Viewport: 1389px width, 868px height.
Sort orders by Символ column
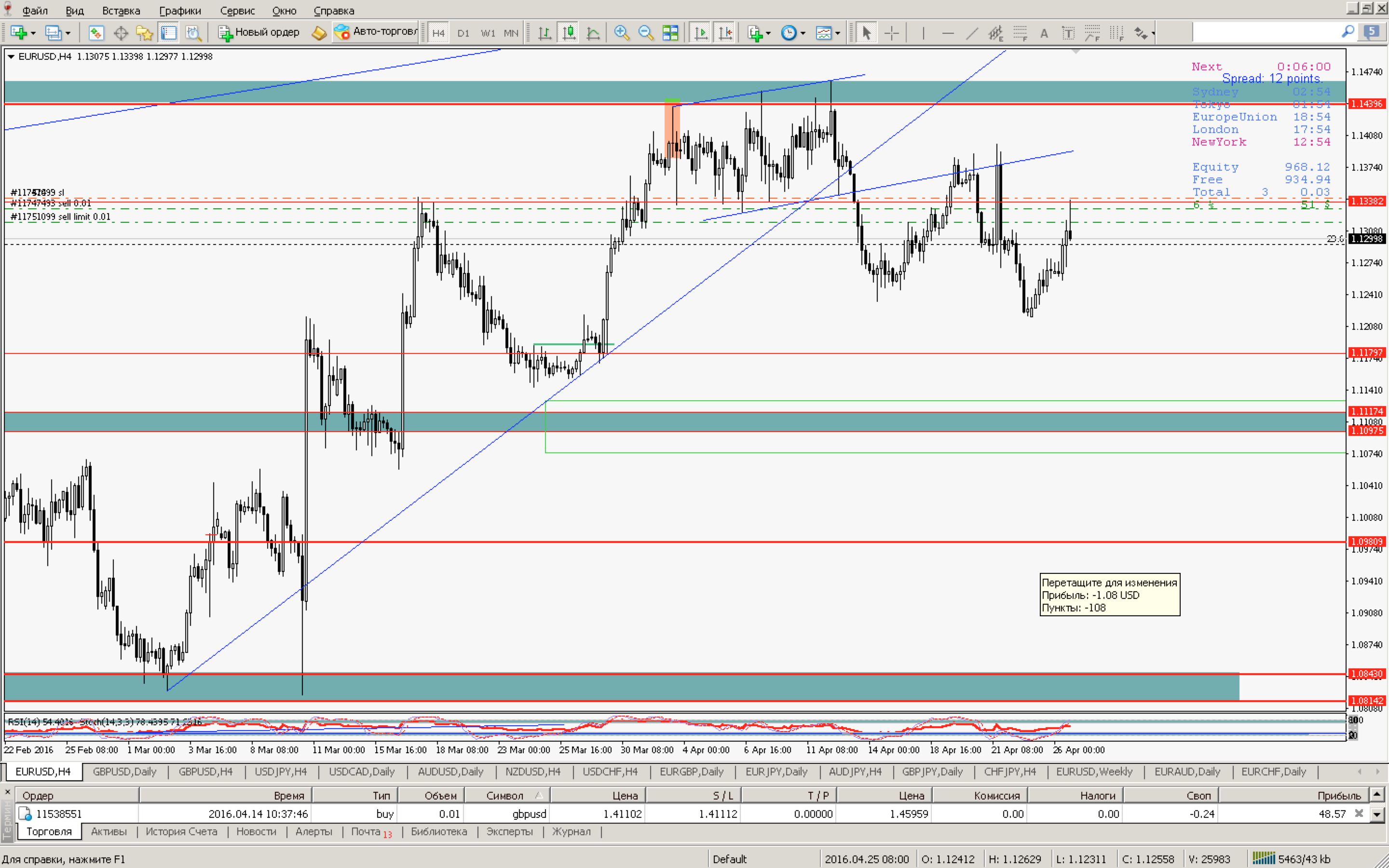(x=507, y=795)
